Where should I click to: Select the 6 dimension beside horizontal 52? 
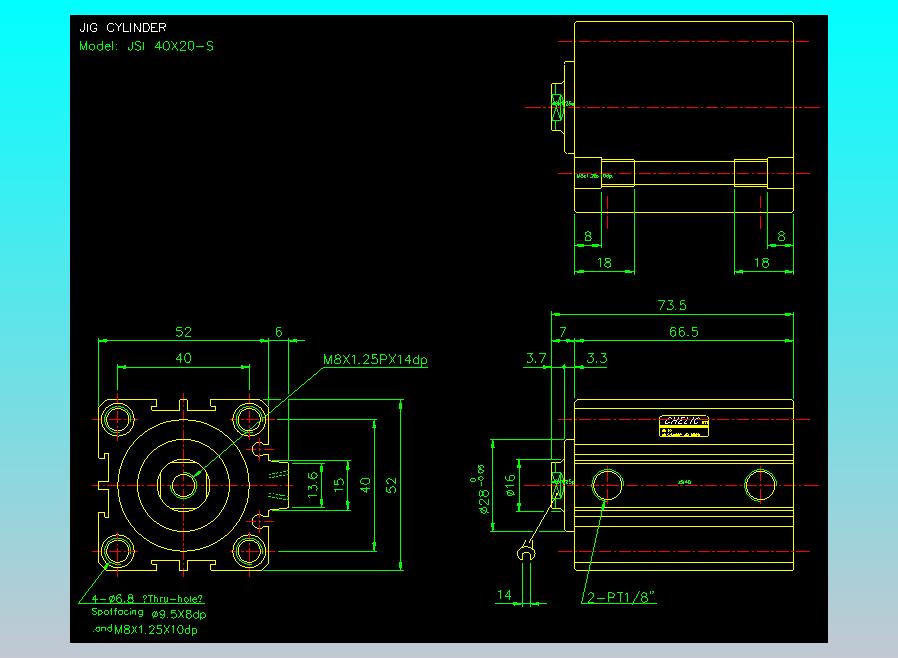(279, 332)
